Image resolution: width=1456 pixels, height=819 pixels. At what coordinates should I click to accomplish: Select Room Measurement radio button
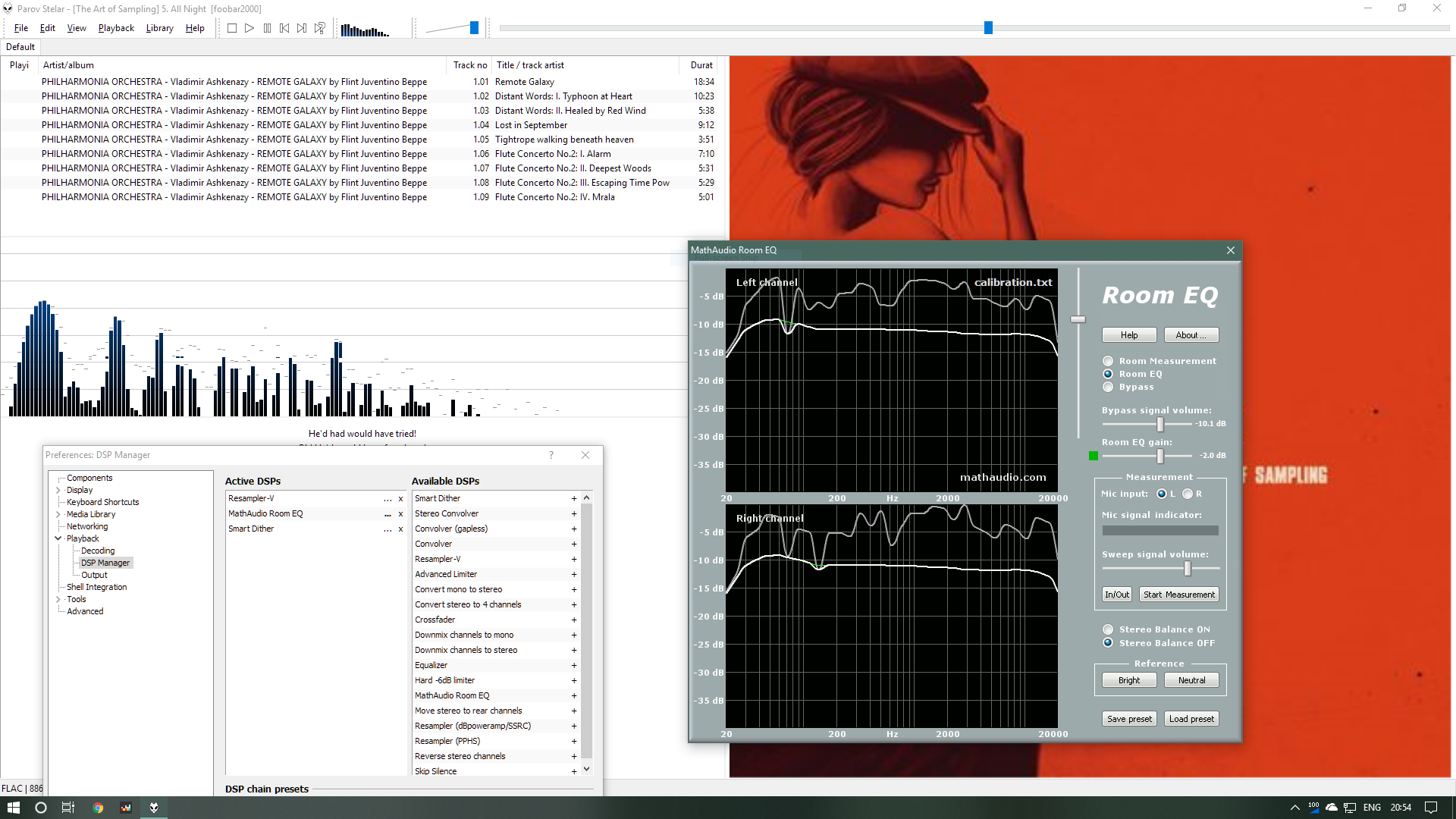click(x=1107, y=360)
